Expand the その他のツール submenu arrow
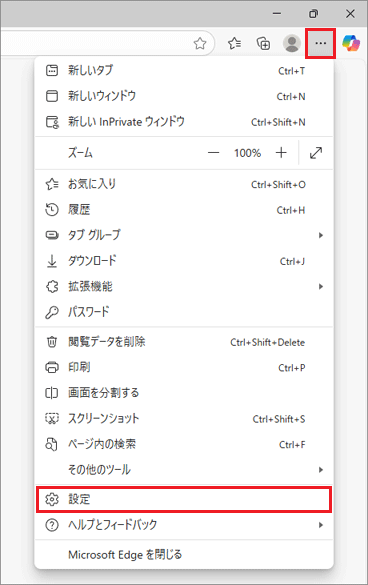368x585 pixels. coord(321,470)
